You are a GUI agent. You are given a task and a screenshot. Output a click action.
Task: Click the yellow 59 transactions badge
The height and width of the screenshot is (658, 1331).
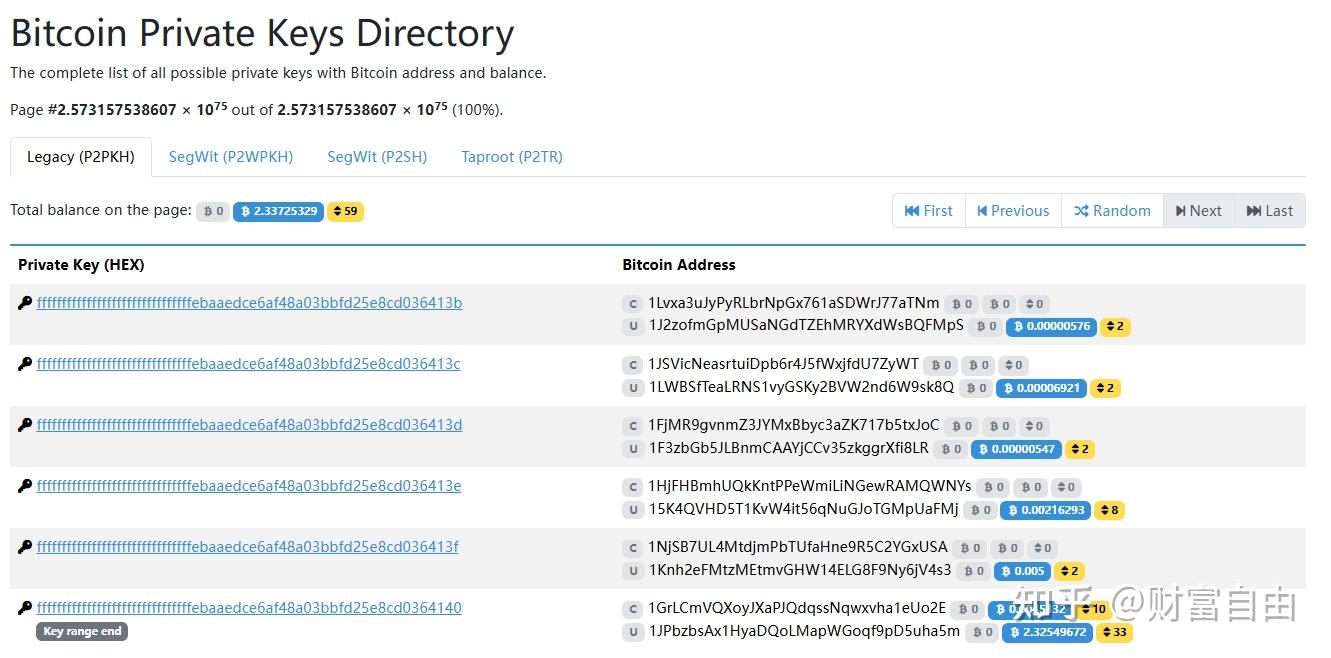tap(345, 211)
